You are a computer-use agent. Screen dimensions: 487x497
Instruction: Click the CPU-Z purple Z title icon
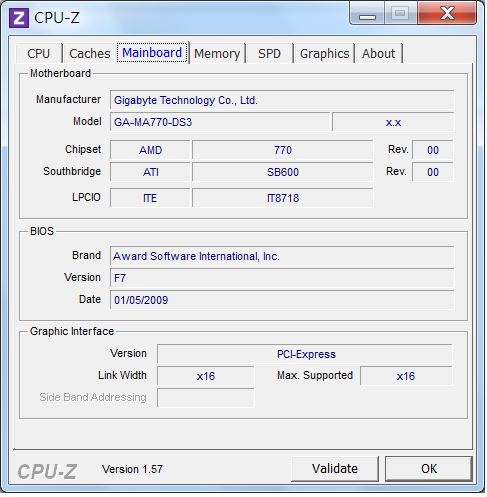coord(19,18)
